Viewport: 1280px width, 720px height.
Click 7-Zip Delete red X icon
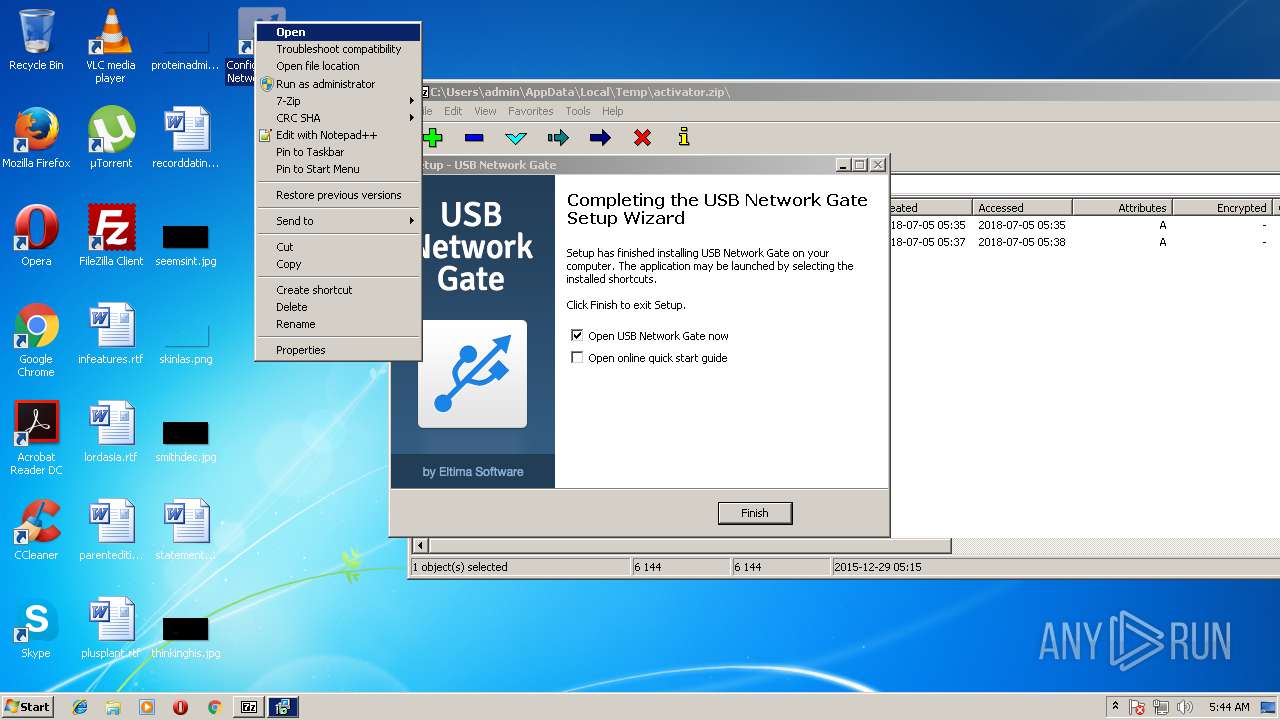[642, 138]
